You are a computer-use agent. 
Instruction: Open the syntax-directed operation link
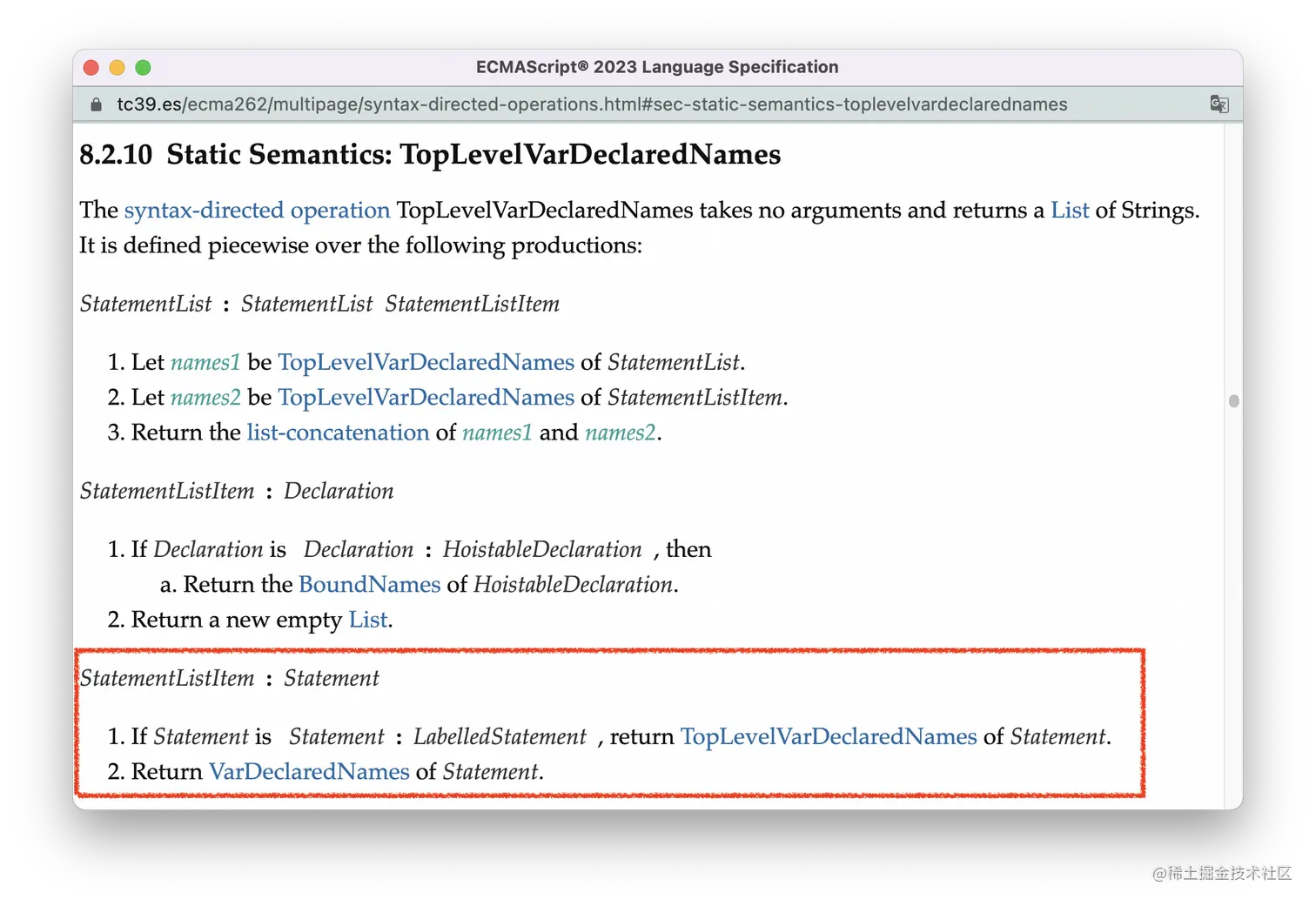point(257,211)
